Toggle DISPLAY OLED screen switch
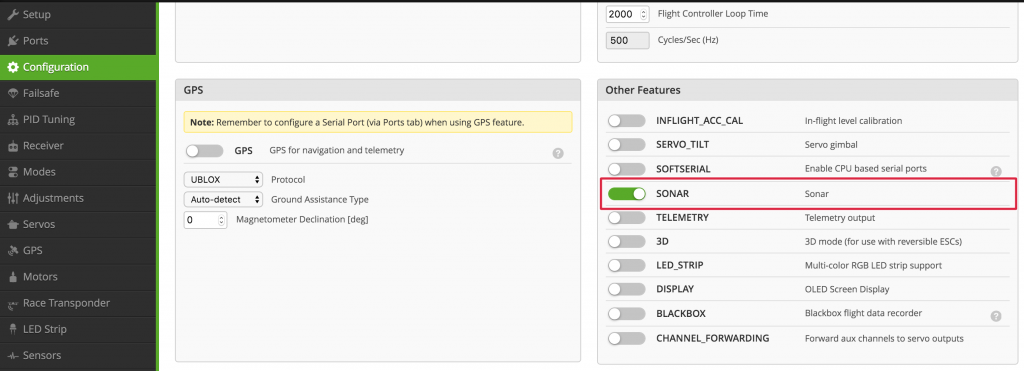This screenshot has height=371, width=1024. (626, 289)
